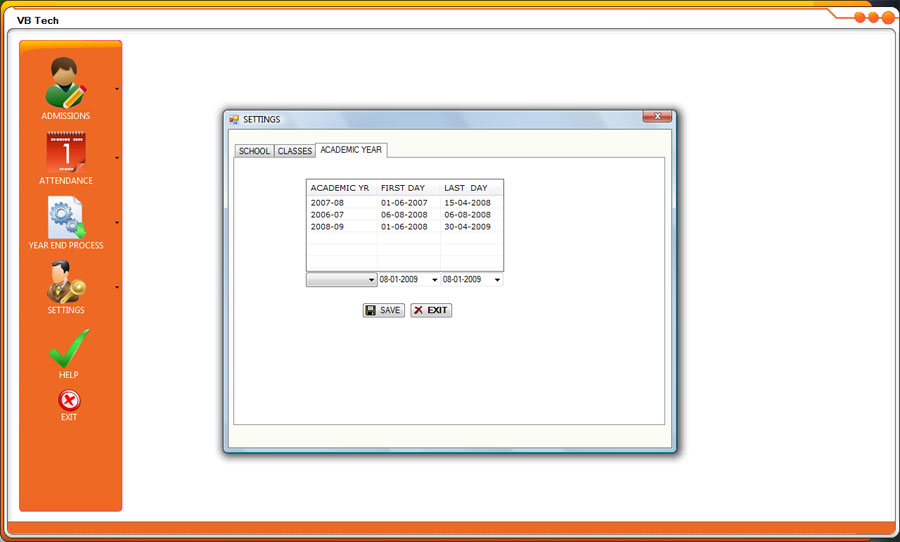This screenshot has width=900, height=542.
Task: Close the Settings dialog window
Action: click(657, 116)
